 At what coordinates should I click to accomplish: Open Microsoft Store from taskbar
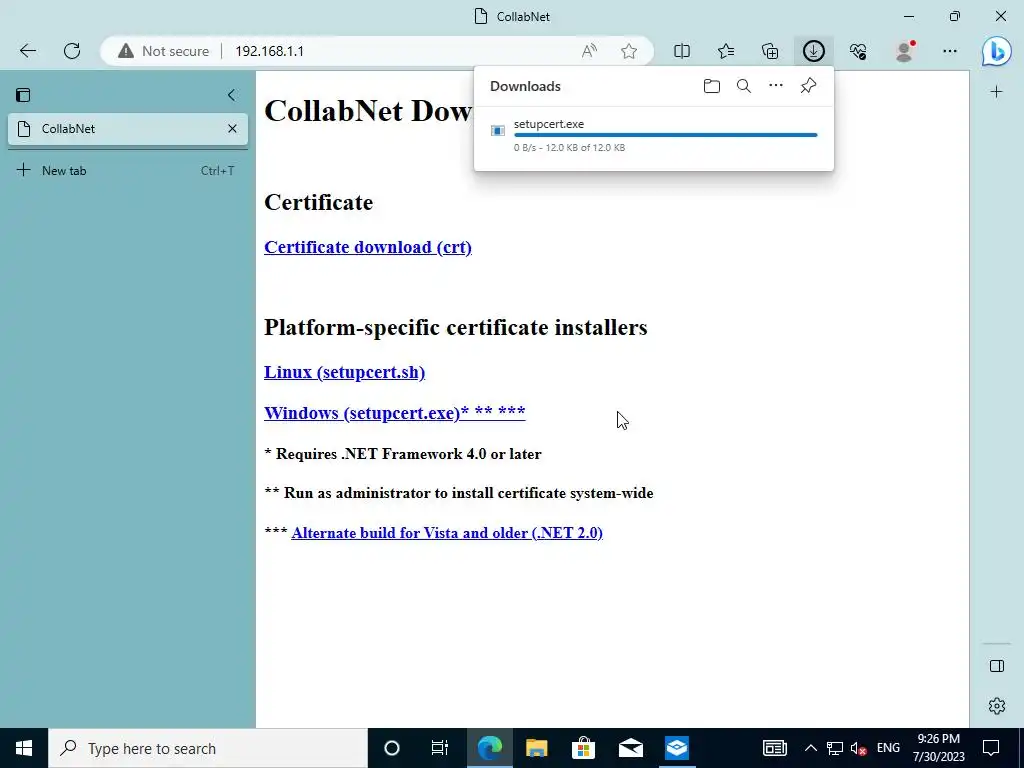click(583, 748)
